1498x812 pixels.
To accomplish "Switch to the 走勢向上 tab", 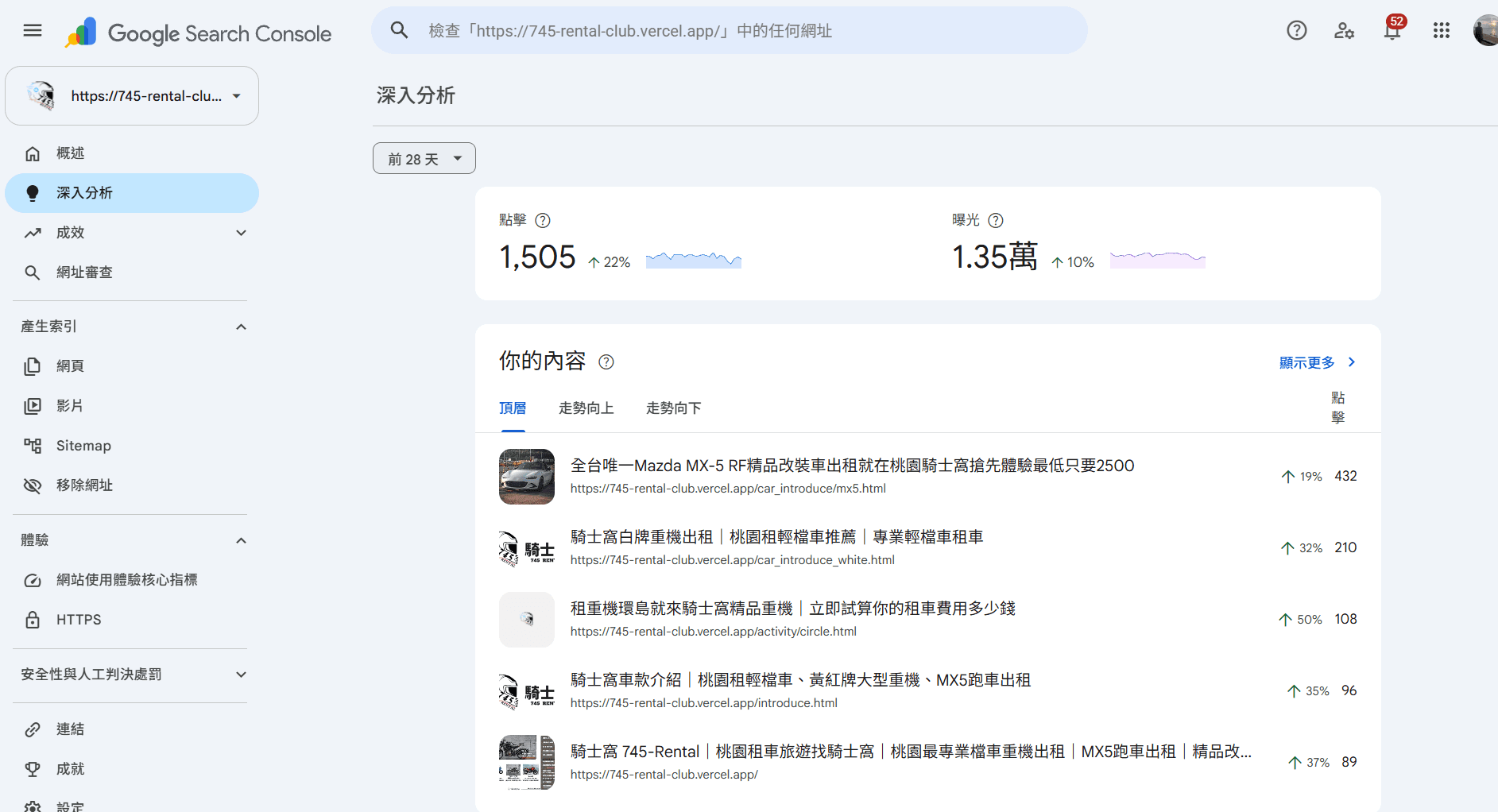I will point(586,408).
